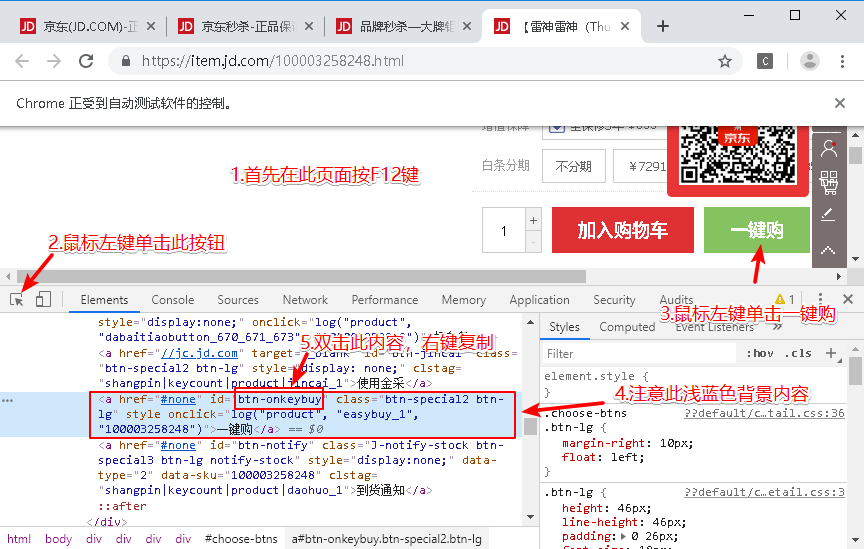Click the html breadcrumb
This screenshot has width=864, height=549.
pyautogui.click(x=19, y=539)
